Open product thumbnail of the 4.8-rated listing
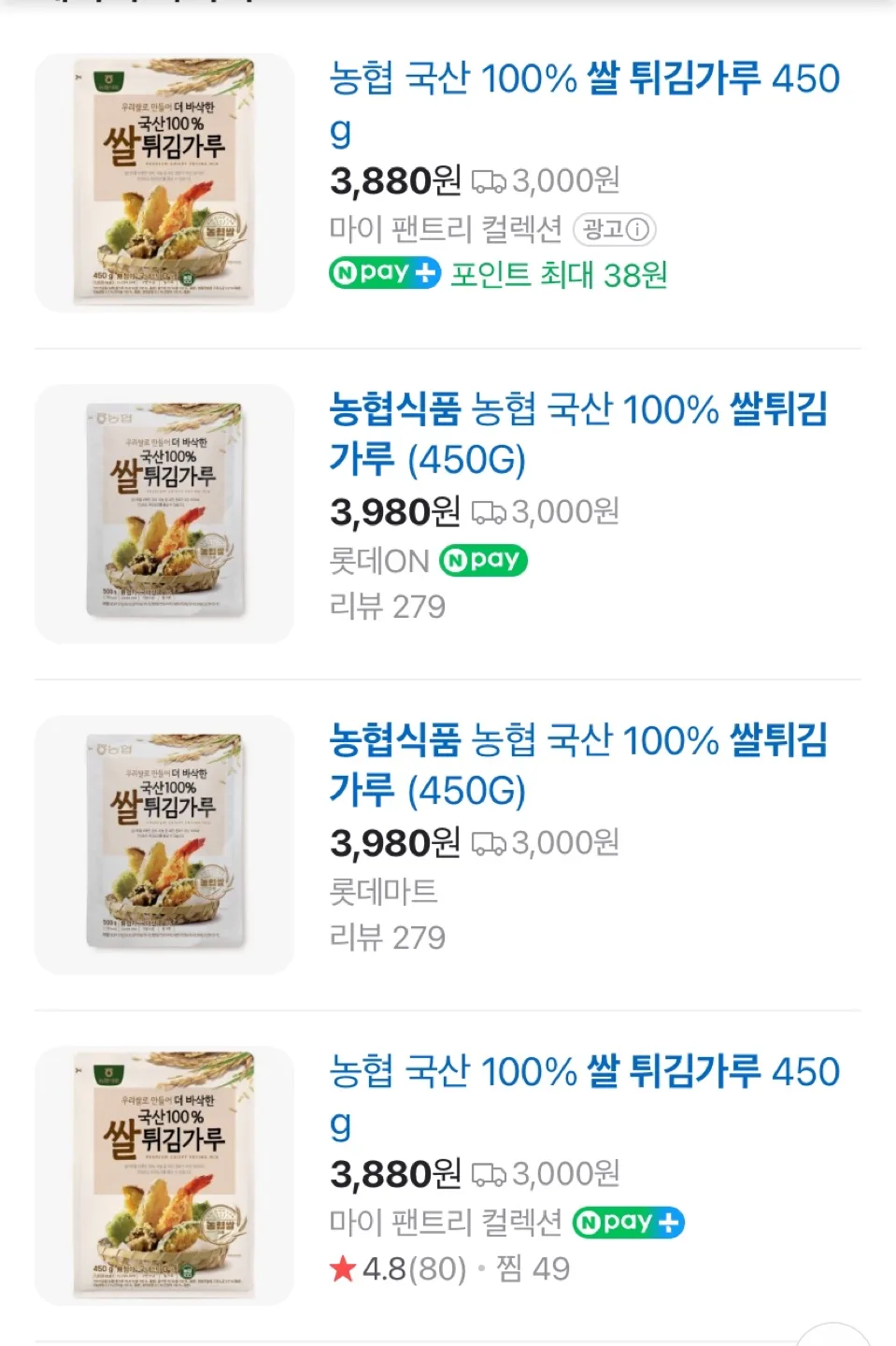The image size is (896, 1346). (164, 1175)
